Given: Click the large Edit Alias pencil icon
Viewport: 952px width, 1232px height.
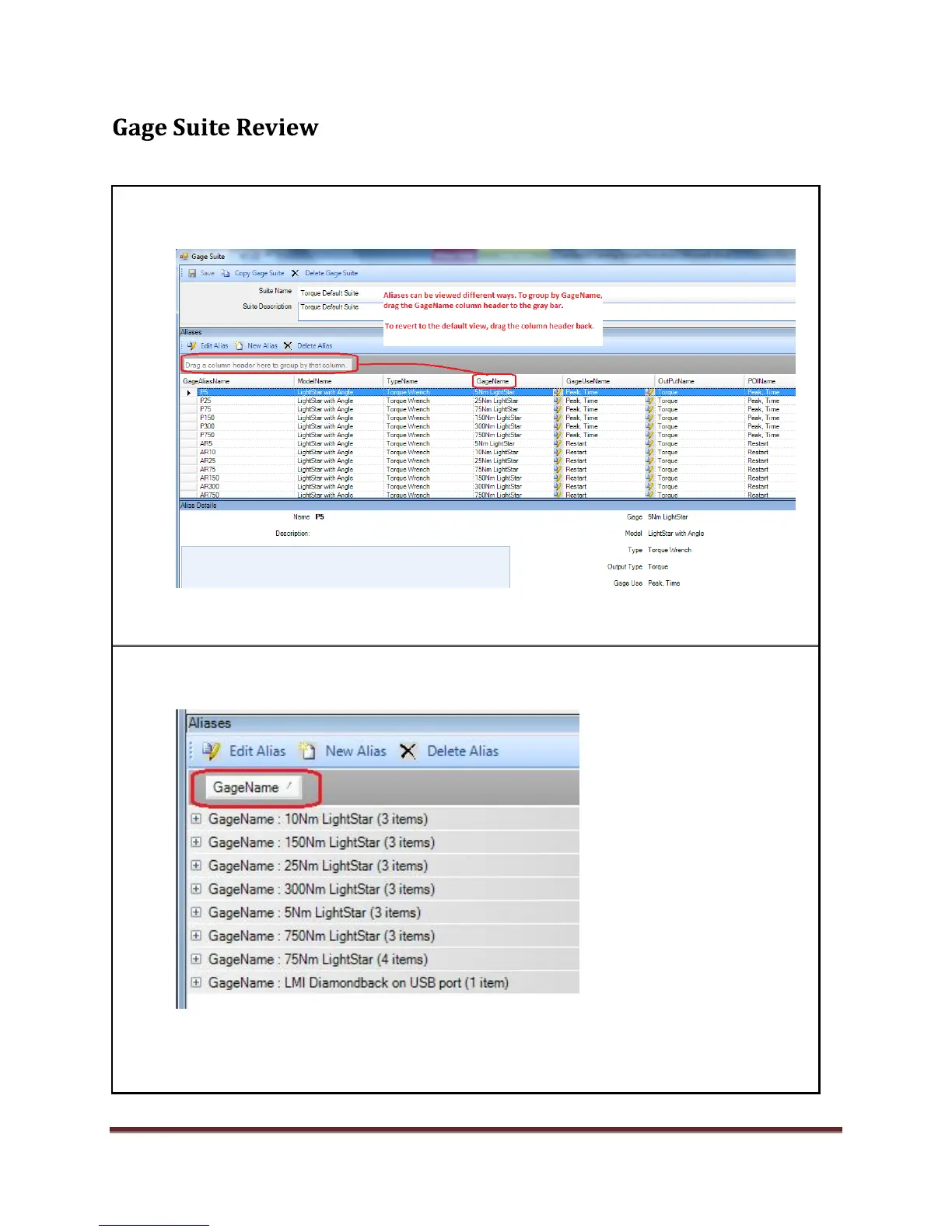Looking at the screenshot, I should 211,751.
